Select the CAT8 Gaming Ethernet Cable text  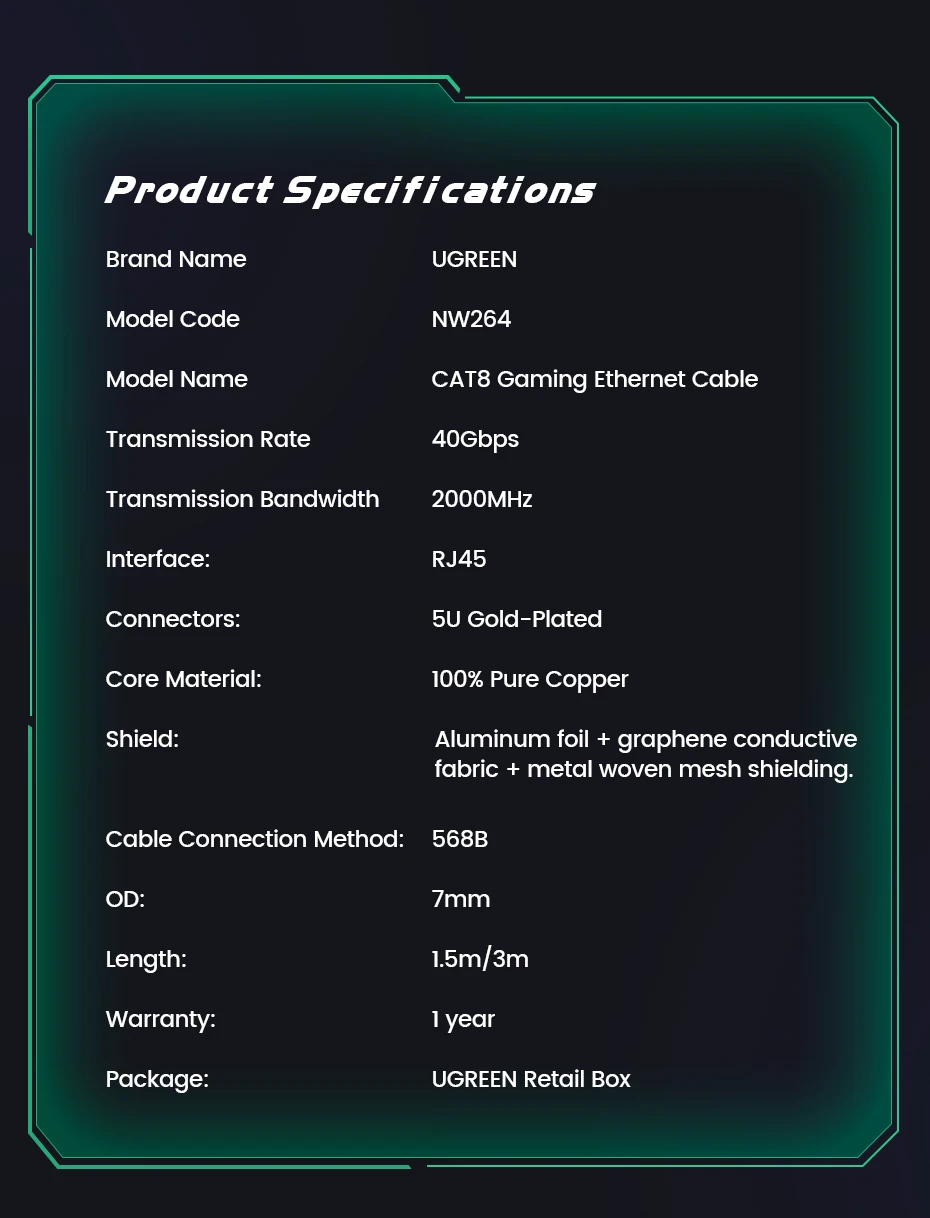click(x=594, y=379)
